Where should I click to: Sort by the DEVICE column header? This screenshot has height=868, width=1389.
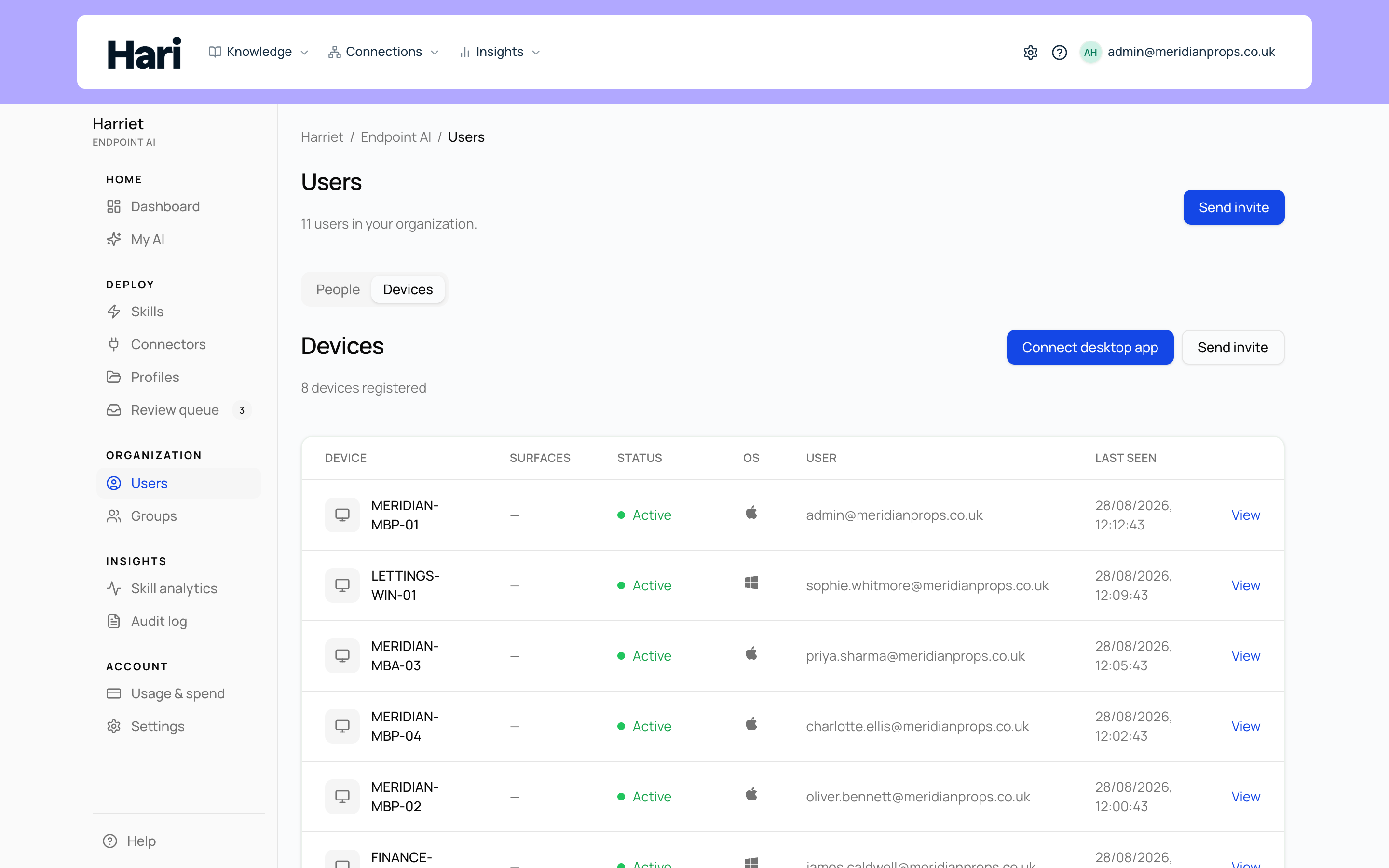345,458
